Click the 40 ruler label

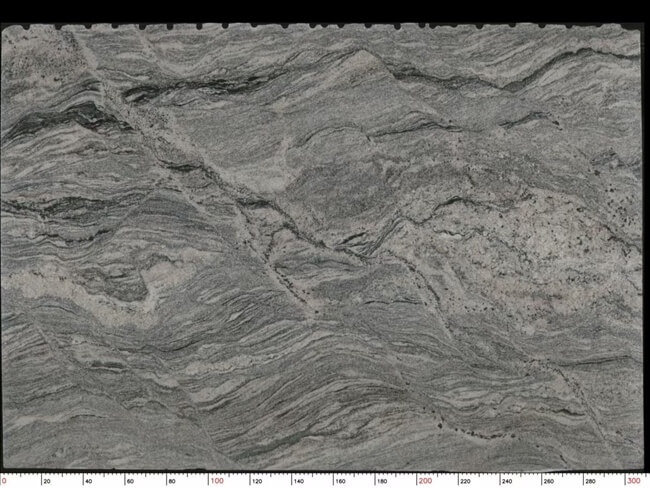[x=89, y=481]
